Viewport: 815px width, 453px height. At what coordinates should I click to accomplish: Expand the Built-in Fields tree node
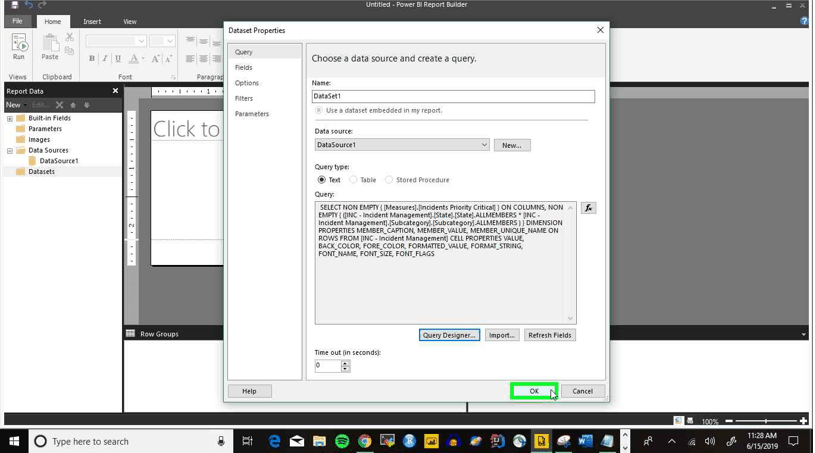(9, 118)
